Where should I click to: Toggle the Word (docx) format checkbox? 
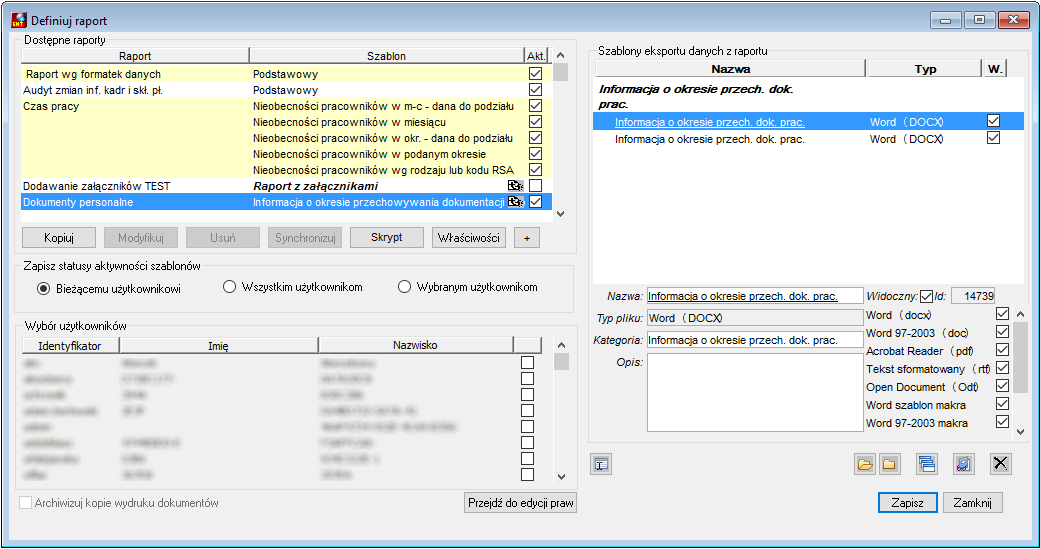point(1002,314)
